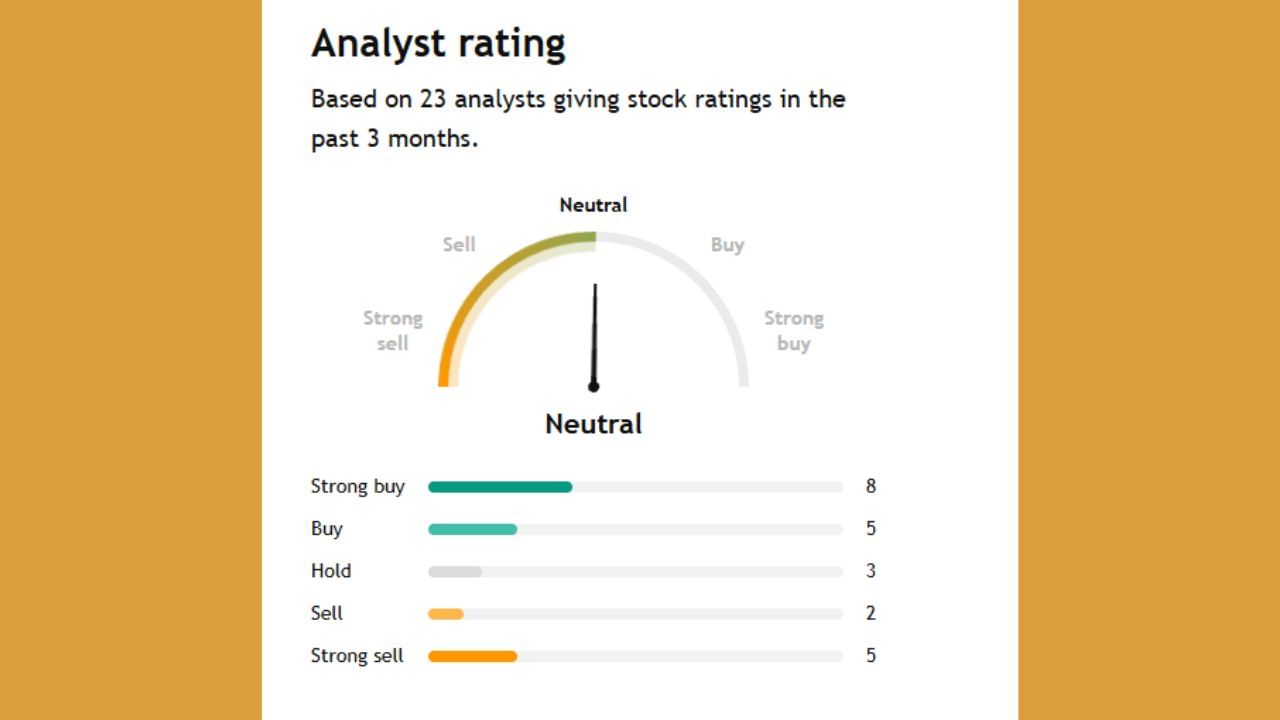Click the gauge needle pivot dot
The height and width of the screenshot is (720, 1280).
coord(593,386)
